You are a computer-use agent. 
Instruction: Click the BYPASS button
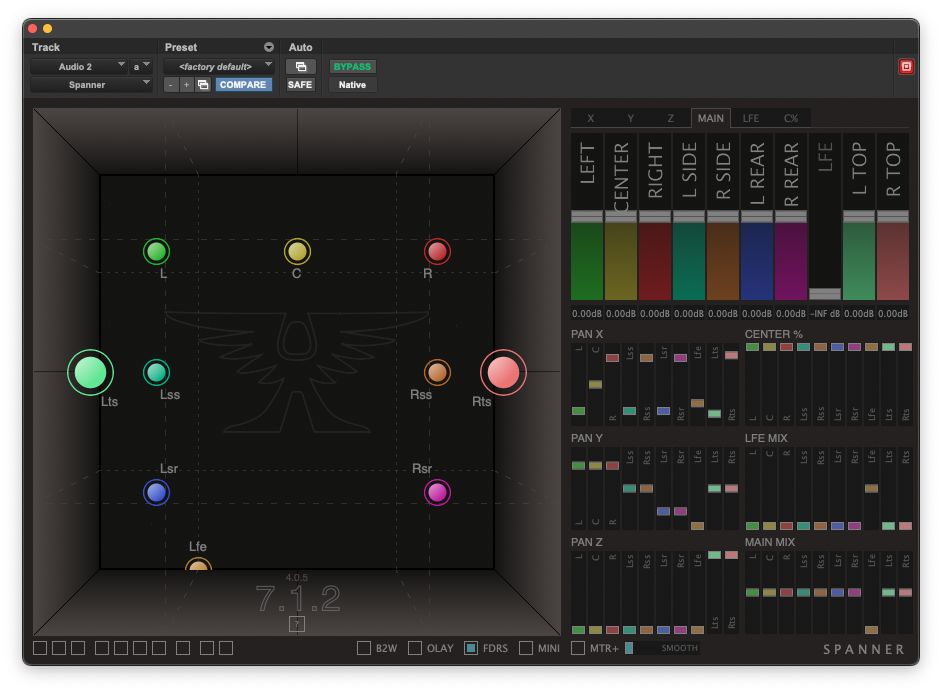click(352, 67)
